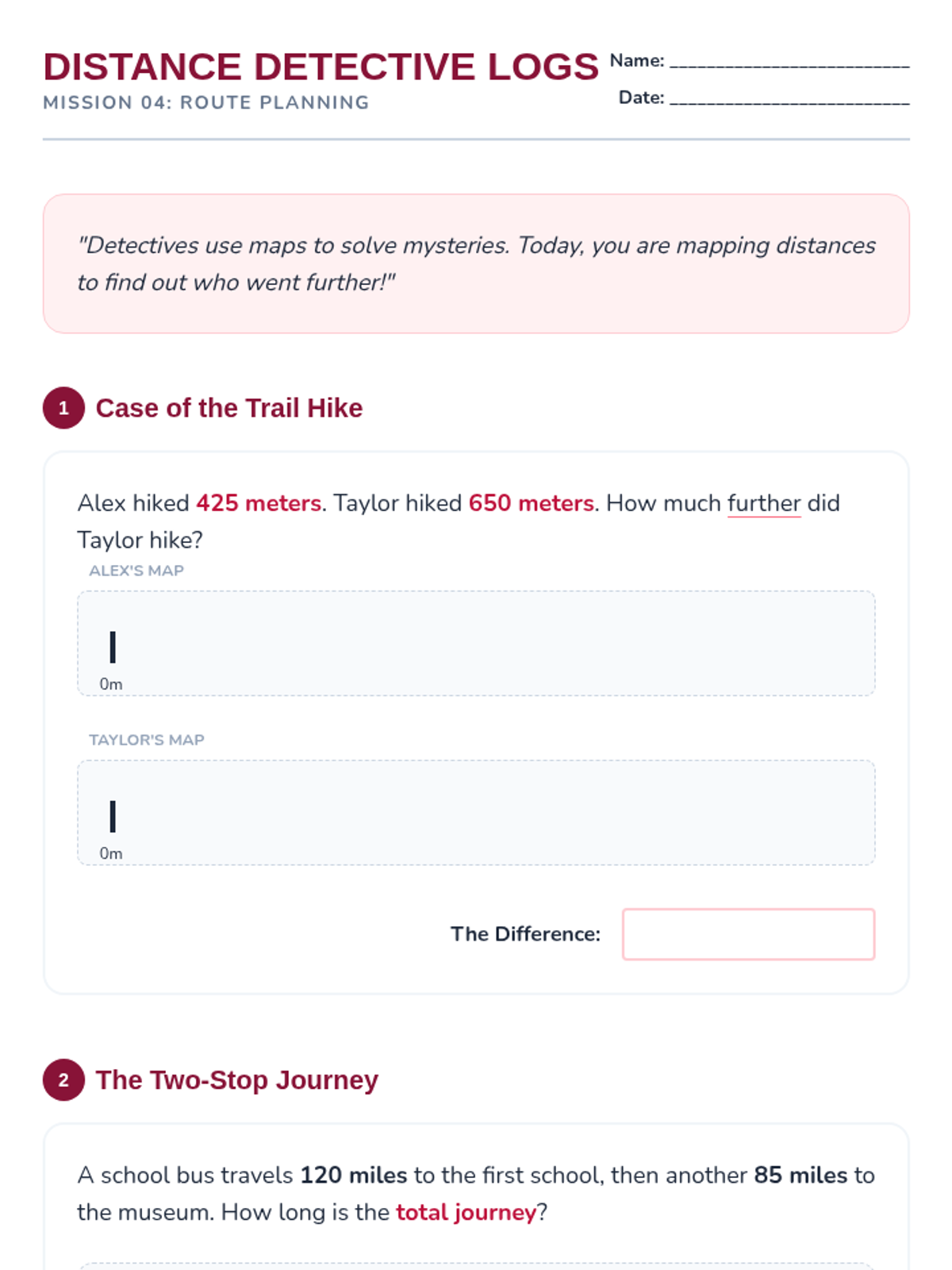Click the number 2 circle badge
Screen dimensions: 952x1270
[63, 1079]
